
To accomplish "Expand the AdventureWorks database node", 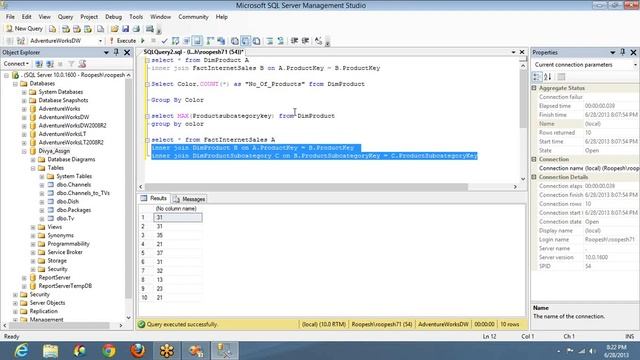I will pos(24,109).
